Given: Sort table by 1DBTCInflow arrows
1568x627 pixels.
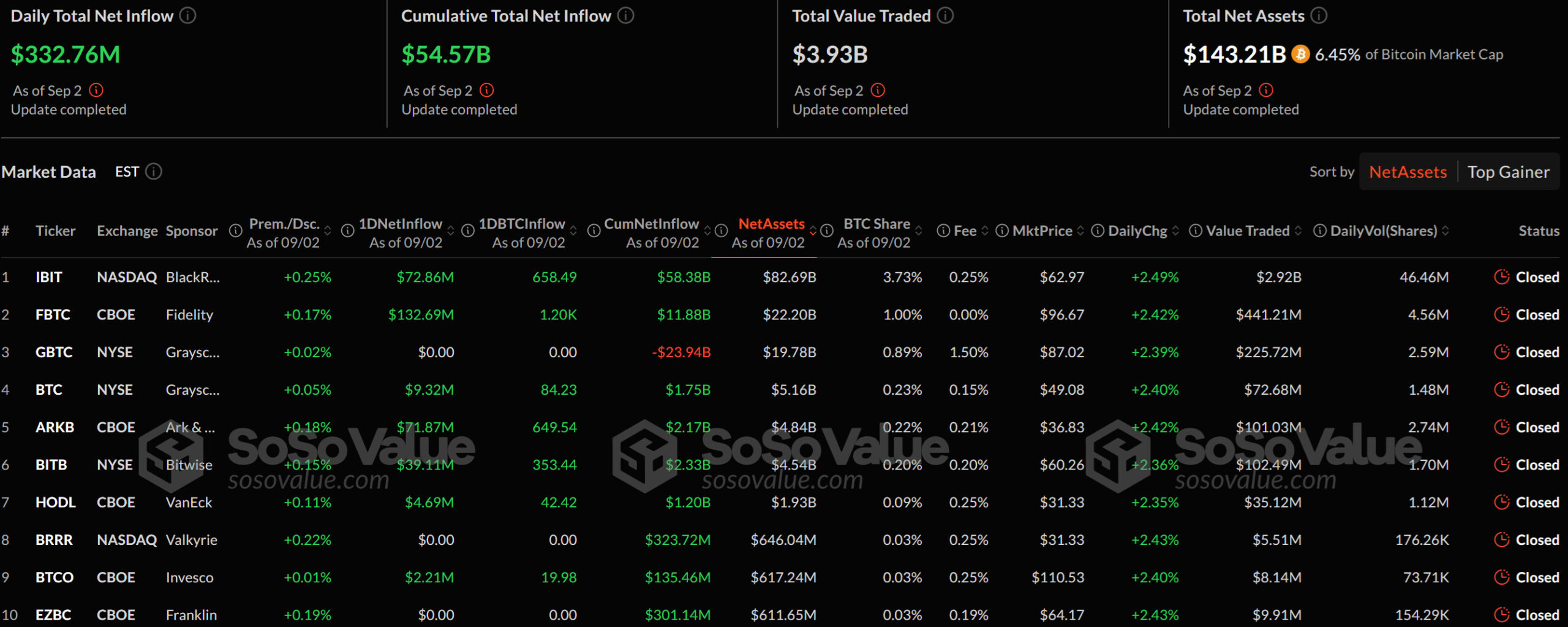Looking at the screenshot, I should pos(573,231).
